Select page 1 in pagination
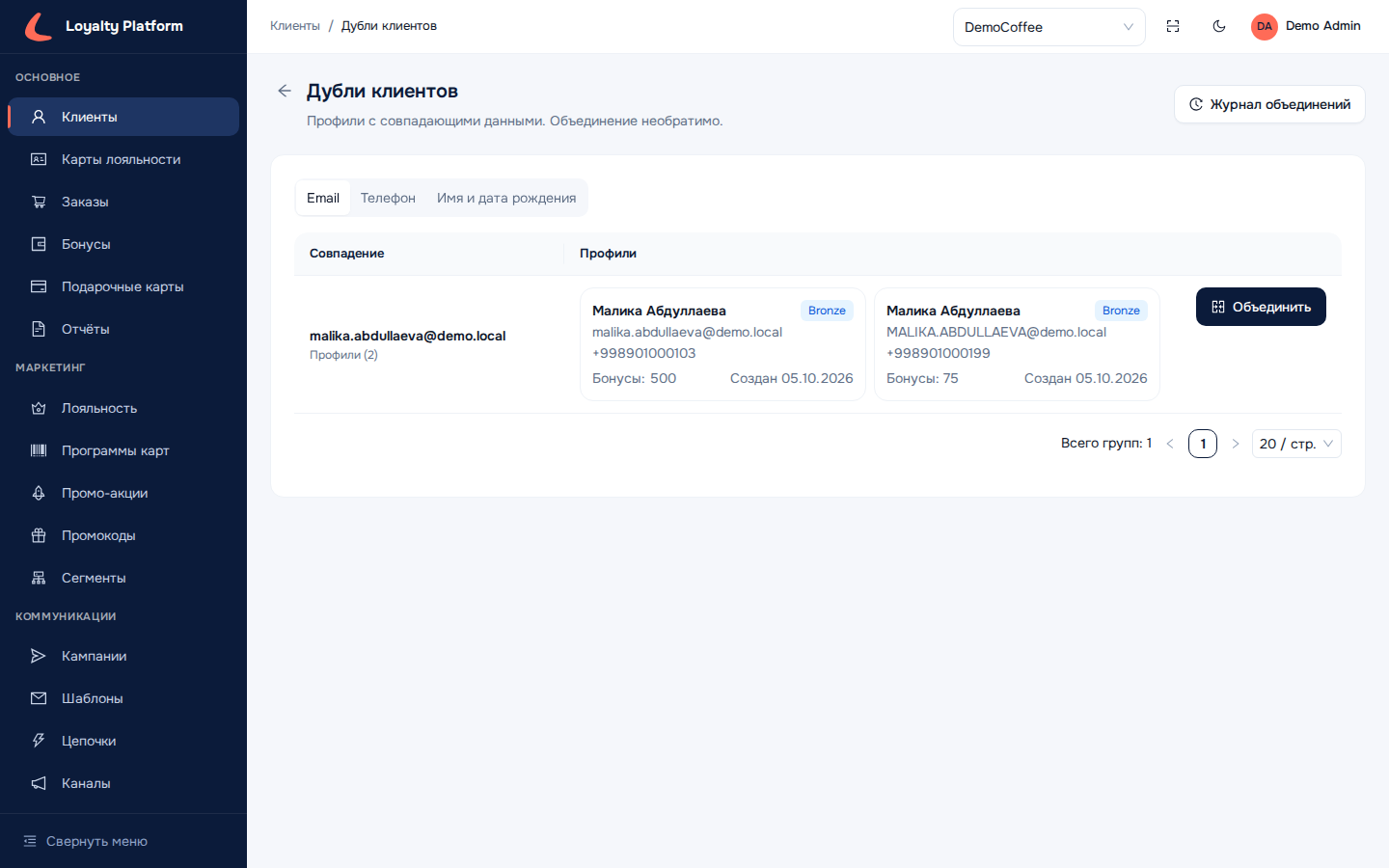This screenshot has width=1389, height=868. (x=1203, y=444)
